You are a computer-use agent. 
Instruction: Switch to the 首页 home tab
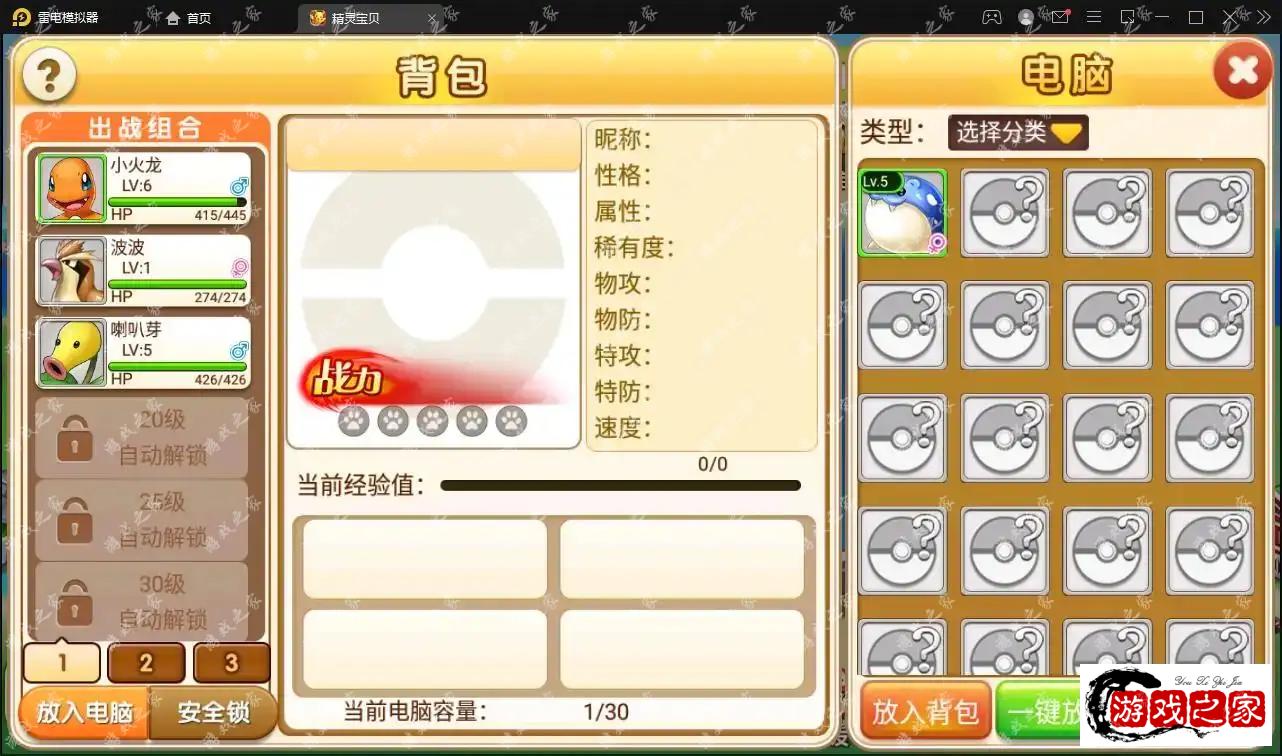188,18
